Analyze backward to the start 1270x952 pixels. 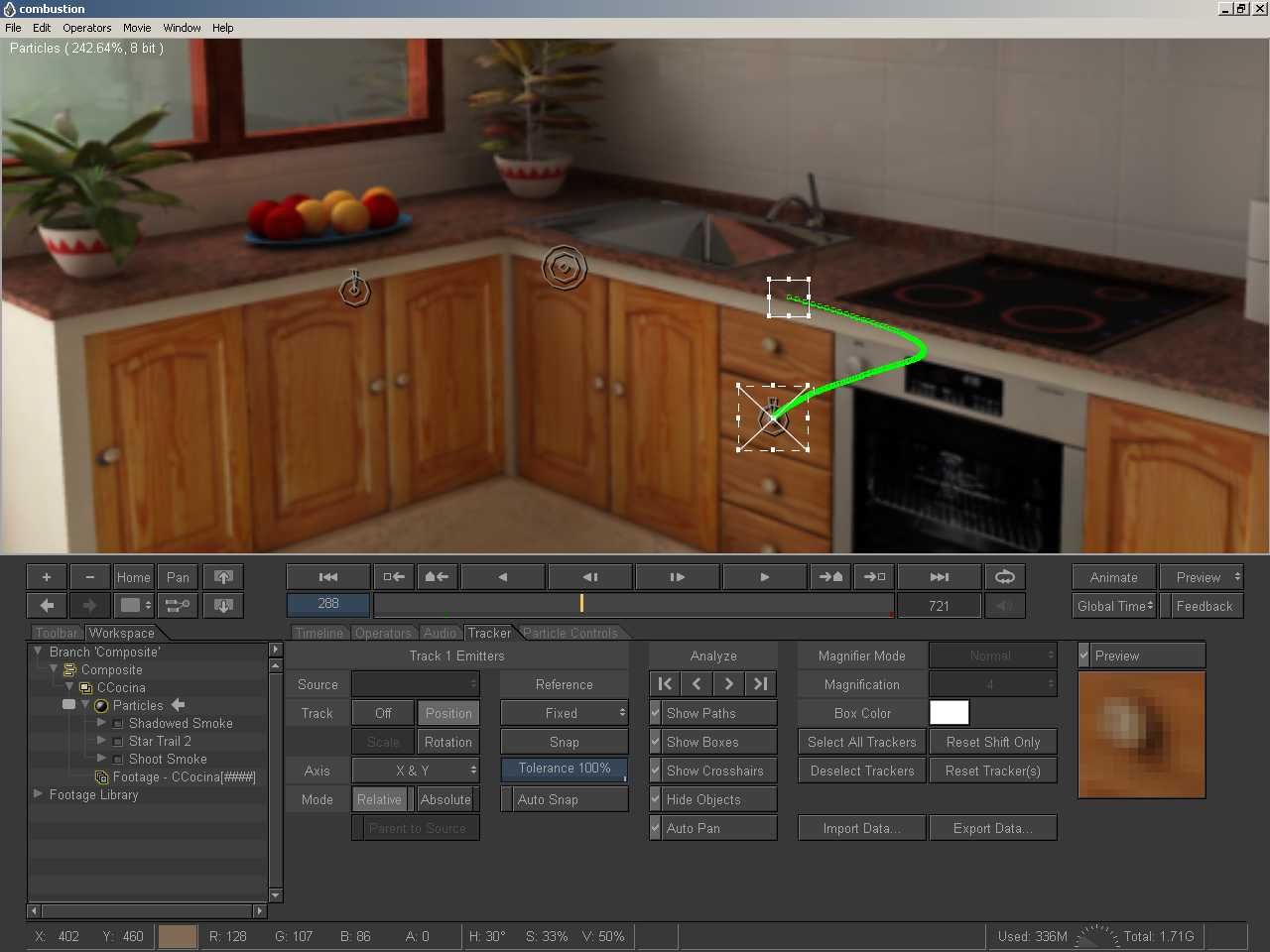(x=665, y=683)
